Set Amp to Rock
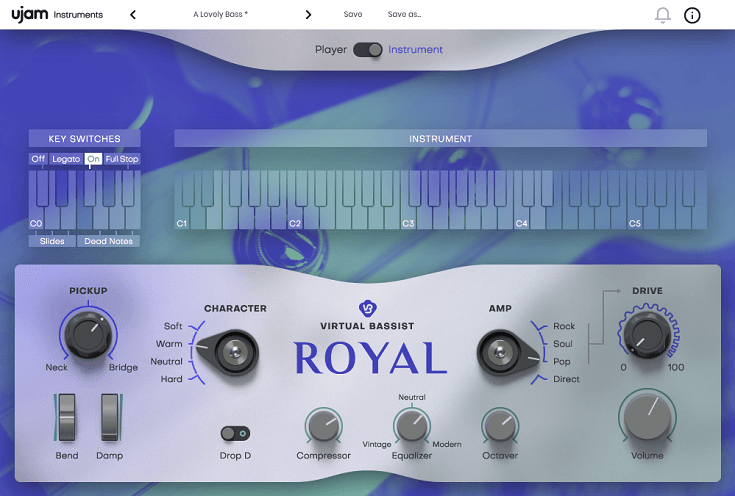Viewport: 735px width, 496px height. (564, 326)
